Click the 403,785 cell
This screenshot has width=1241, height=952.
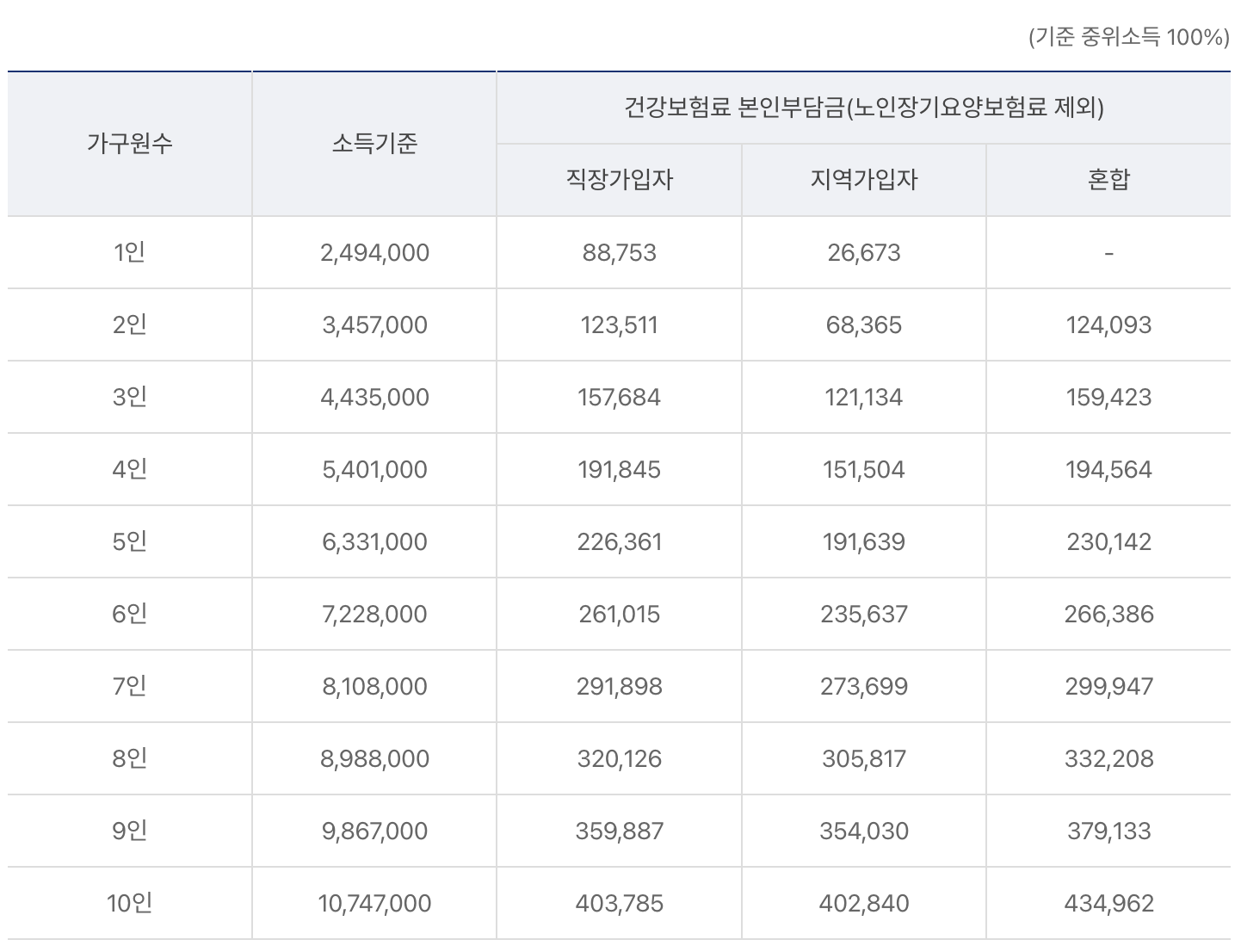coord(619,903)
